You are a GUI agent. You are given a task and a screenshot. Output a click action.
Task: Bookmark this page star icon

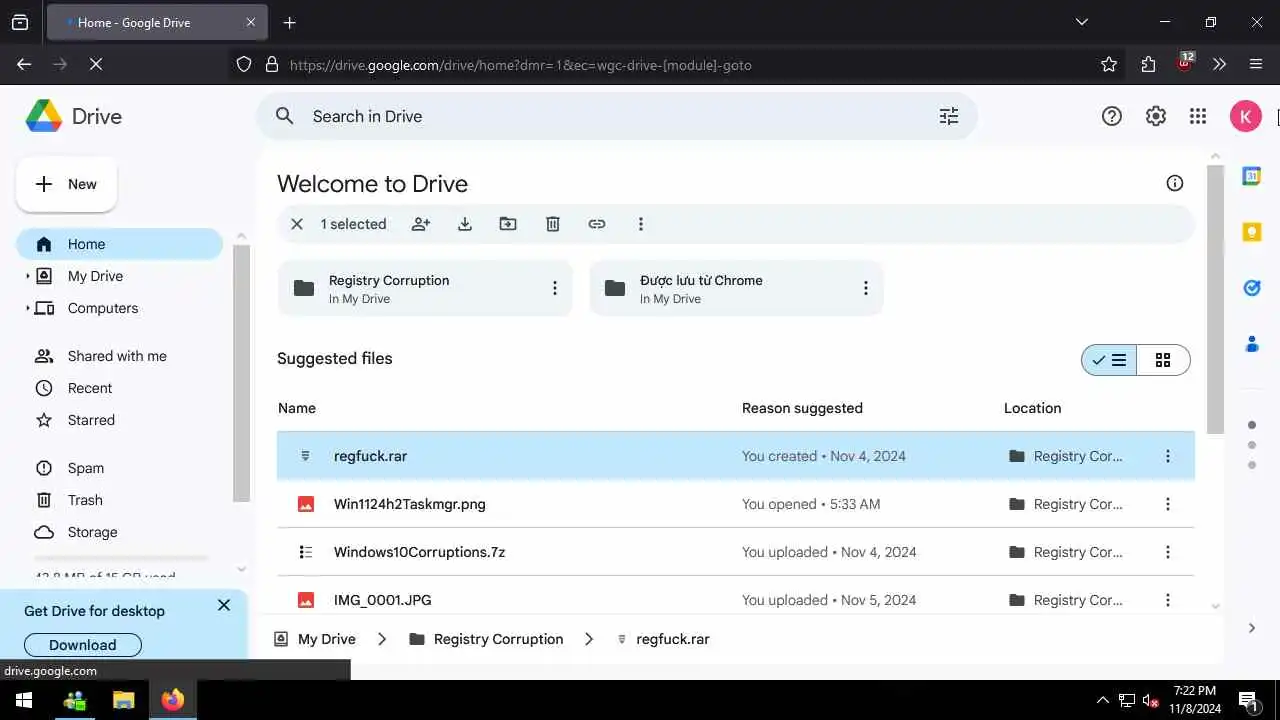1109,64
